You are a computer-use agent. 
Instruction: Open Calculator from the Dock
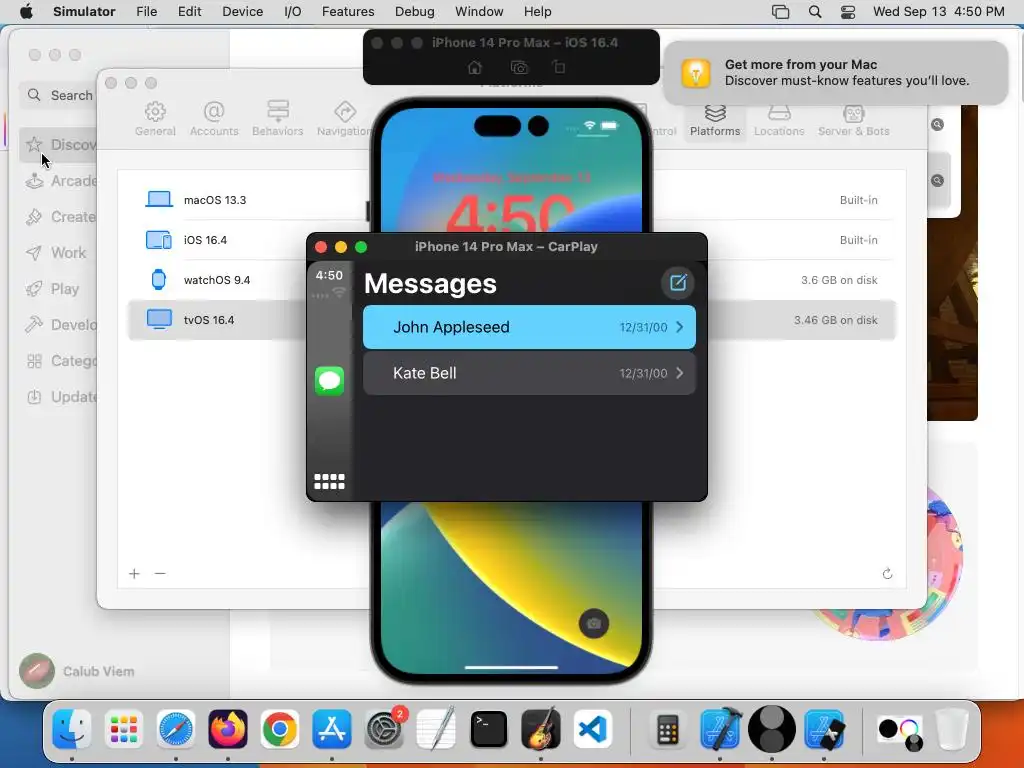pos(667,729)
